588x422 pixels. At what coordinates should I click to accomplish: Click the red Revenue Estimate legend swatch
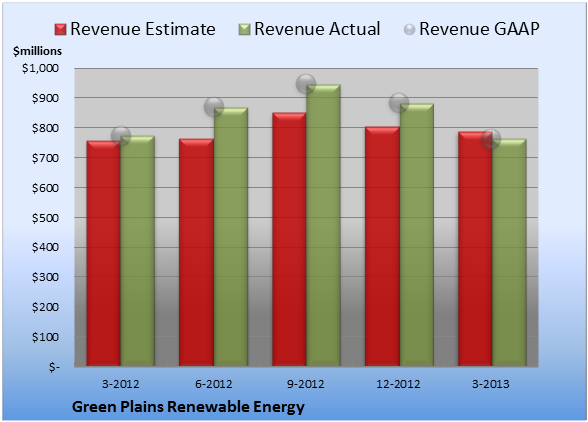60,30
